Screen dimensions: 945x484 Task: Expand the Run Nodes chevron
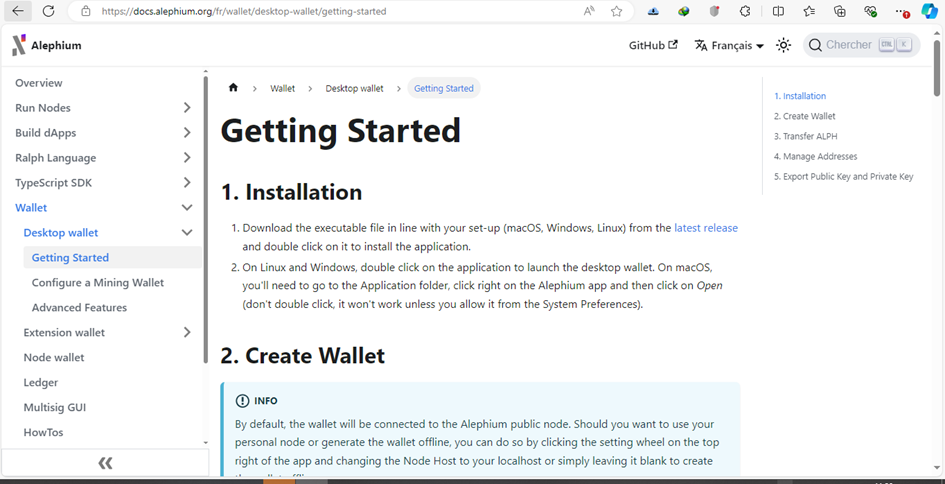(187, 108)
